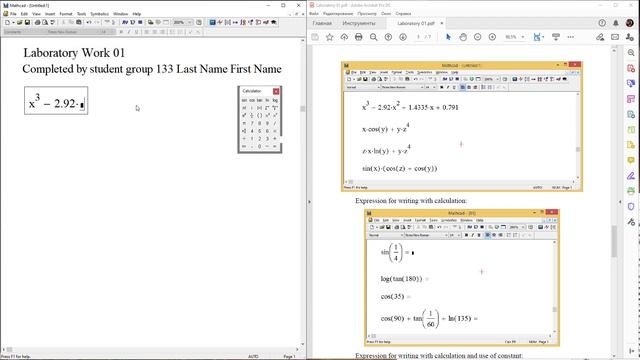Open Calculator toolbar from Math palette
The width and height of the screenshot is (640, 360).
[x=212, y=22]
